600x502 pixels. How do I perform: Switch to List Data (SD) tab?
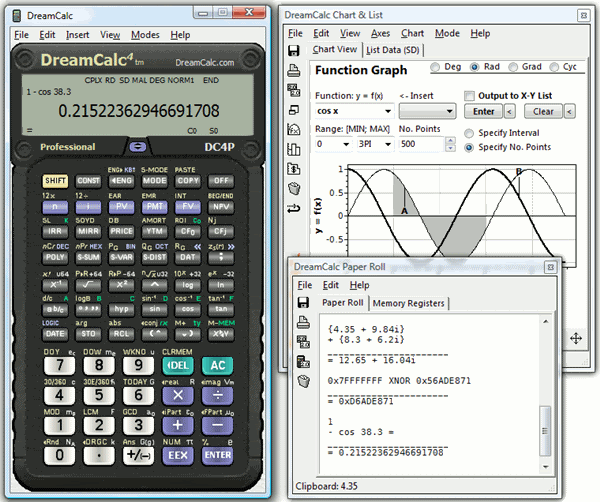[393, 50]
